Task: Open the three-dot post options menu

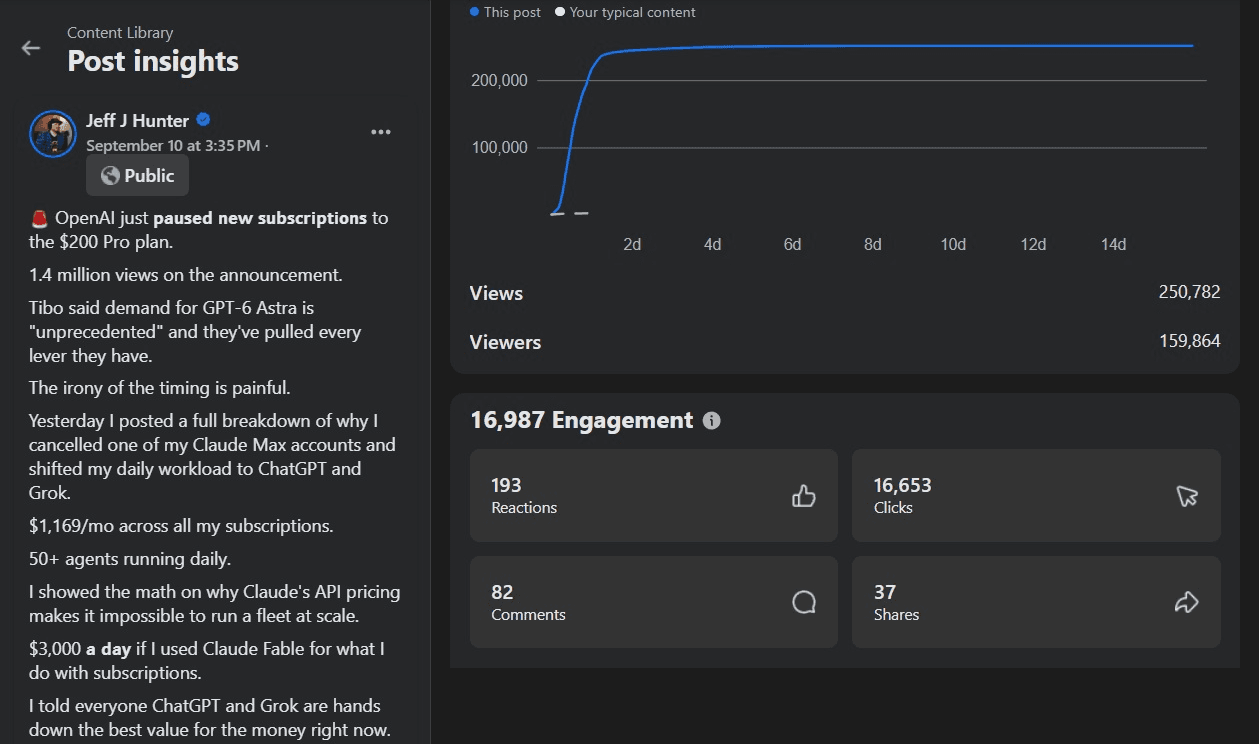Action: (381, 132)
